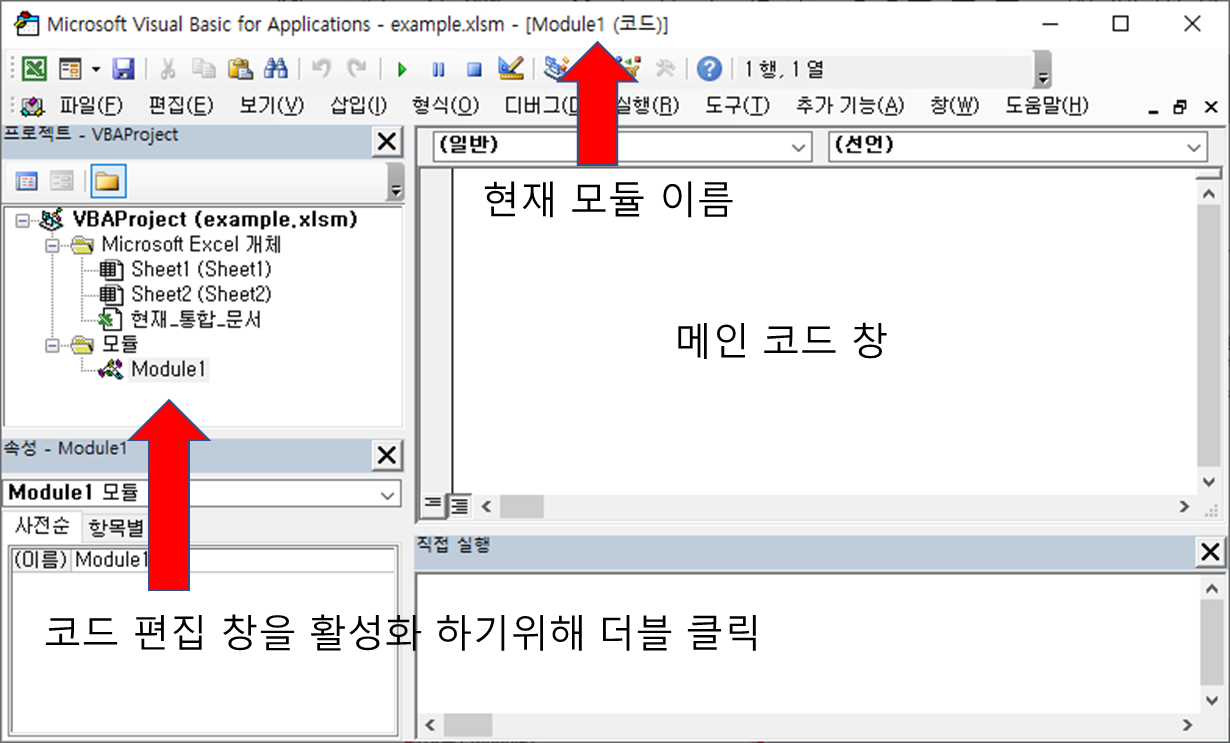
Task: Click the Redo arrow icon
Action: 356,69
